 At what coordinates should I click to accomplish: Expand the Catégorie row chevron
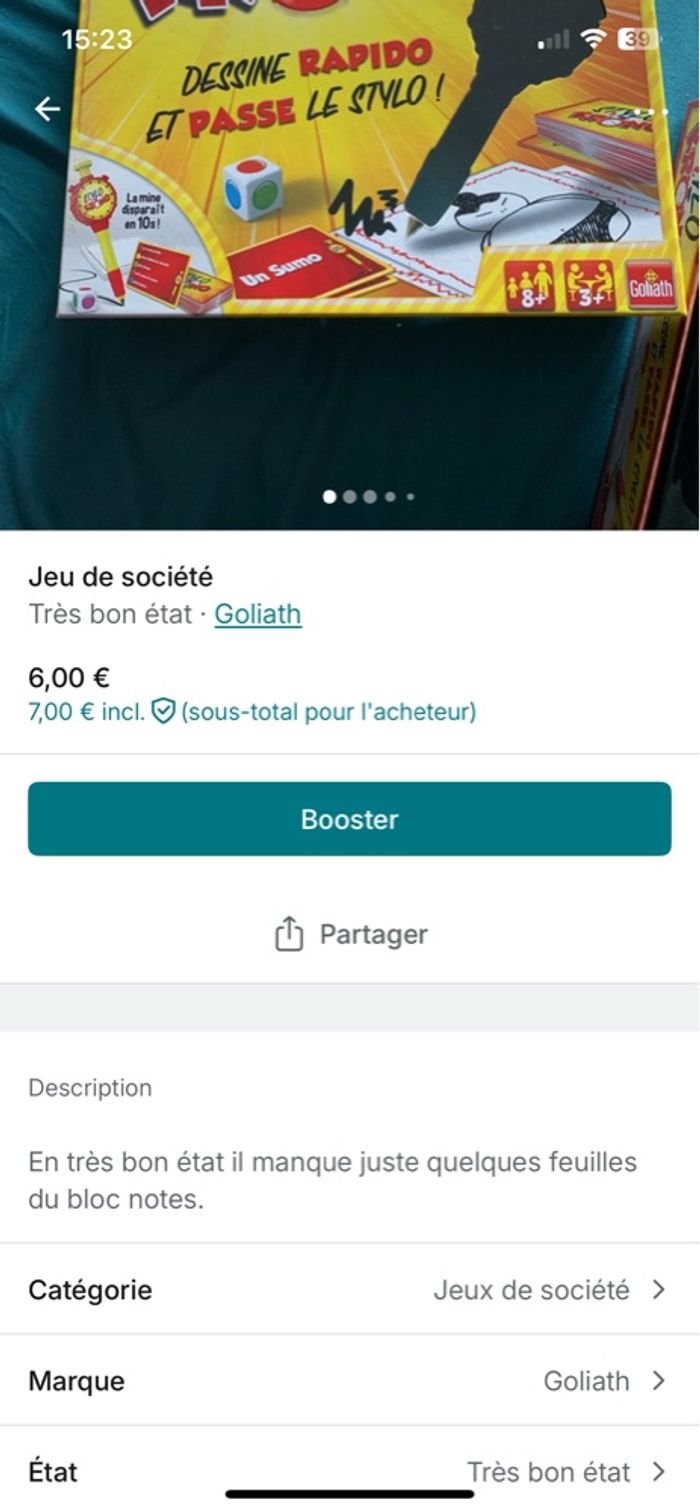(x=658, y=1290)
